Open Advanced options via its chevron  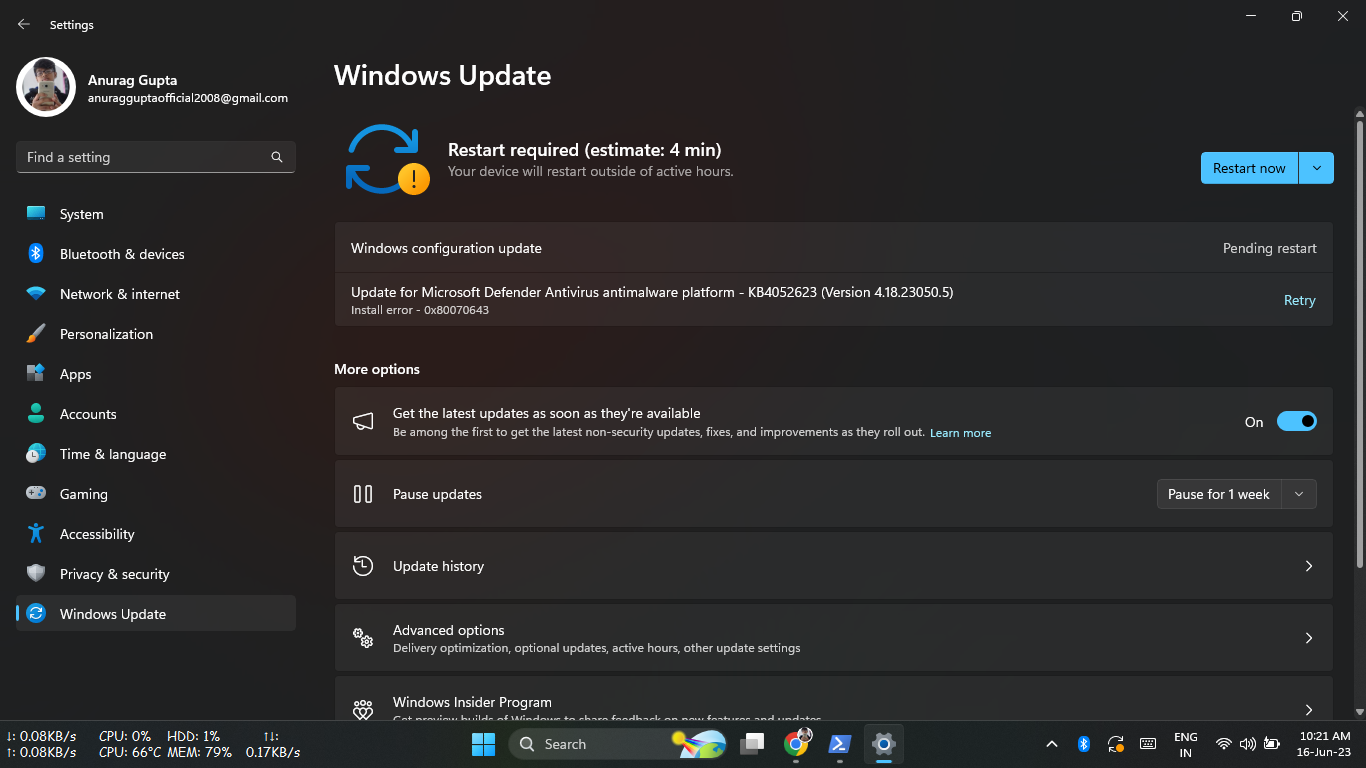[x=1309, y=638]
